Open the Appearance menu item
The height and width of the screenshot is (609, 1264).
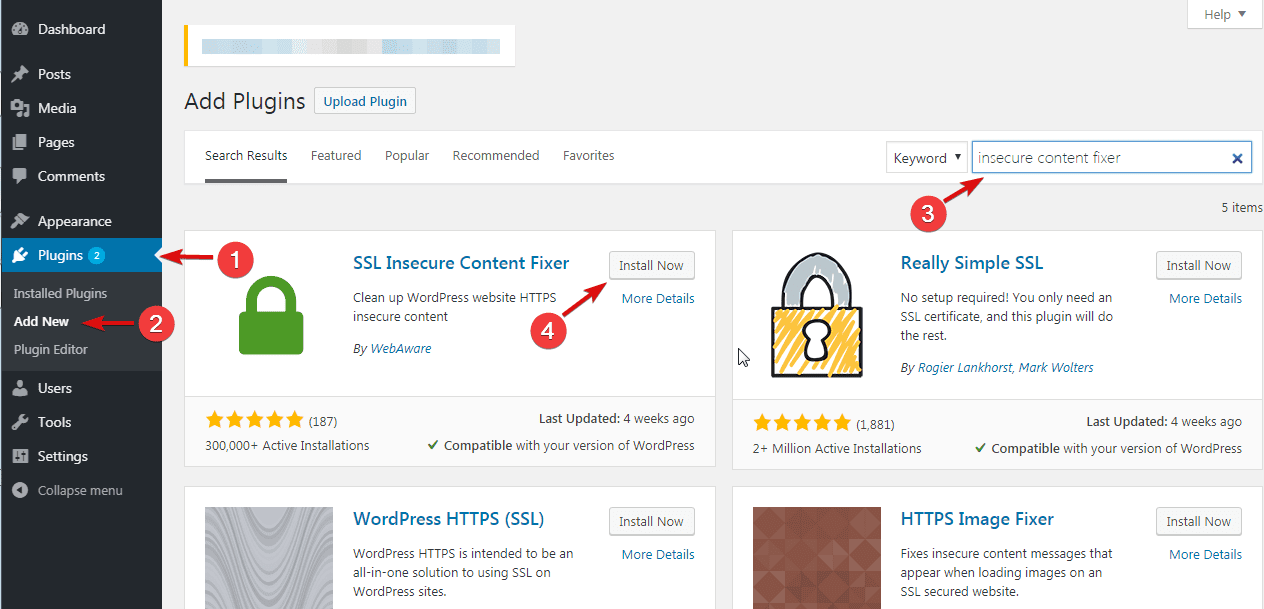[x=81, y=221]
